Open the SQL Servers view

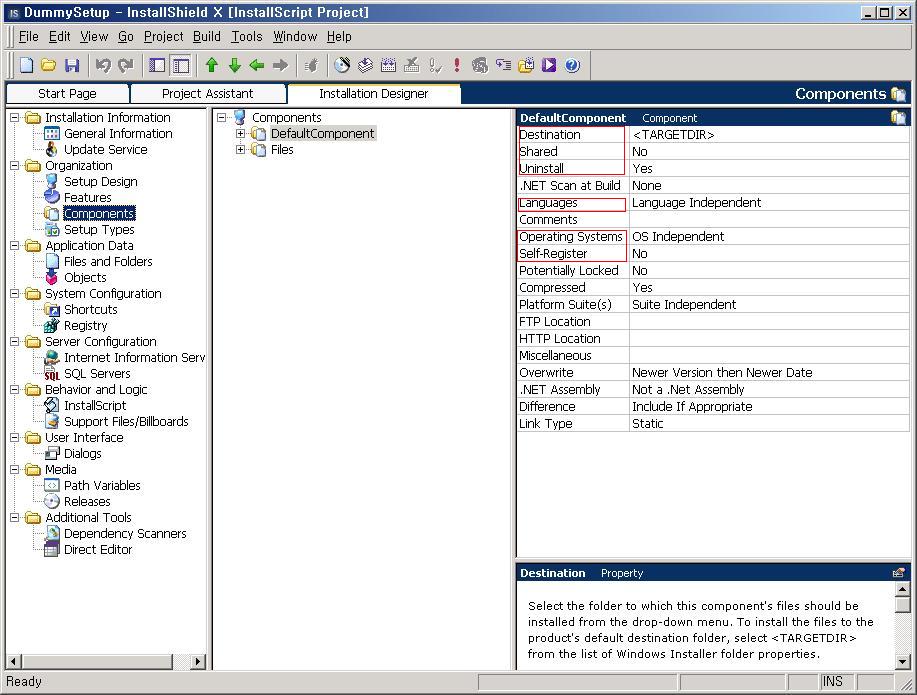pos(97,373)
